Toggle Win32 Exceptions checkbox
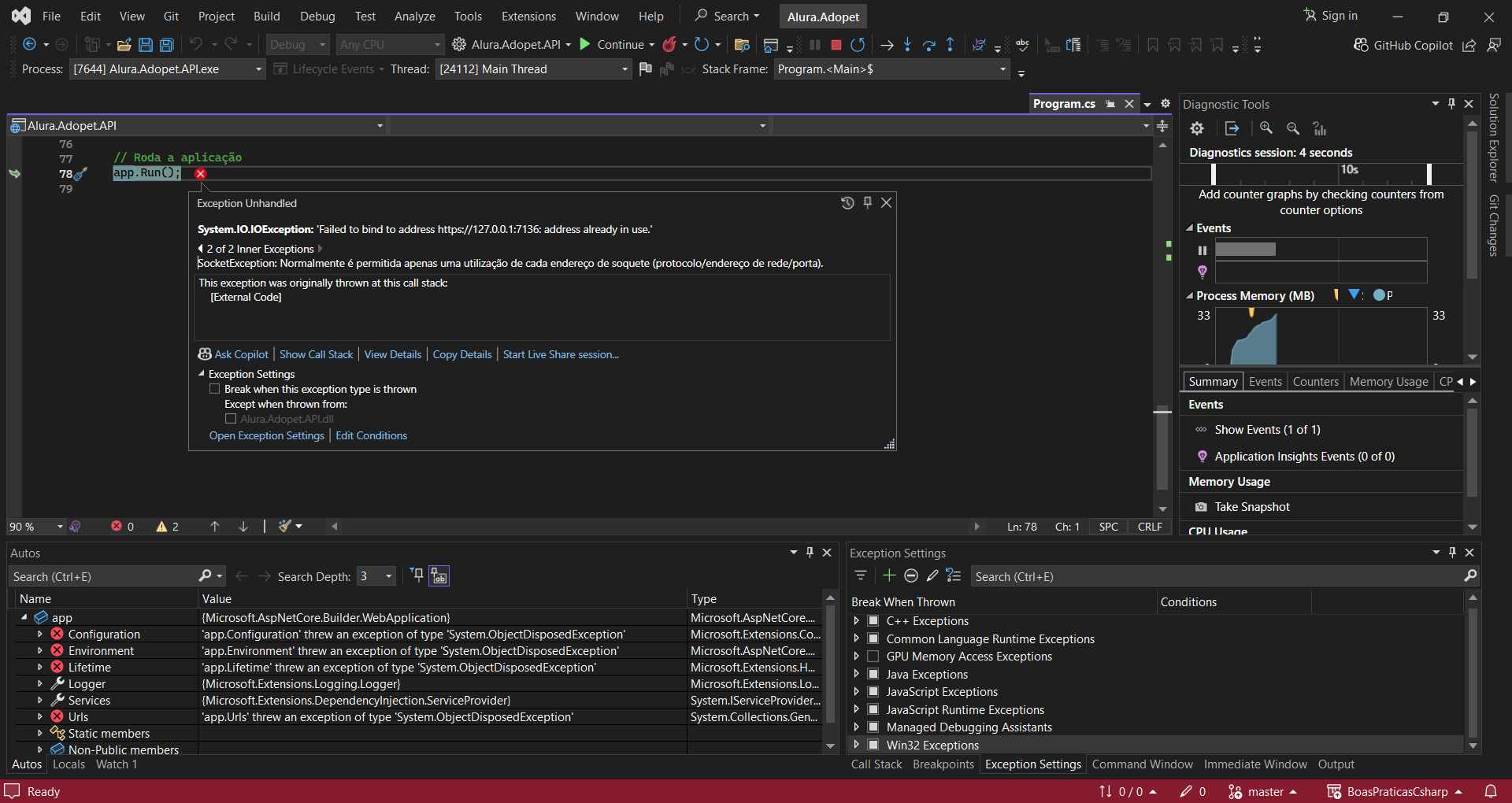Image resolution: width=1512 pixels, height=803 pixels. [873, 745]
